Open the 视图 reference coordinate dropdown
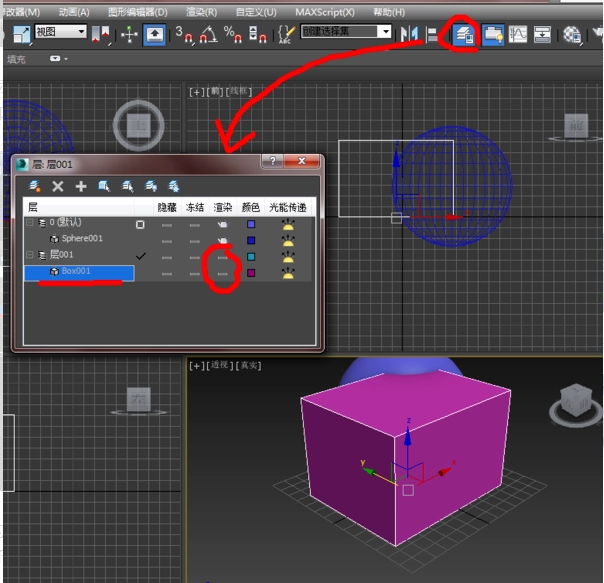Image resolution: width=604 pixels, height=583 pixels. point(60,32)
